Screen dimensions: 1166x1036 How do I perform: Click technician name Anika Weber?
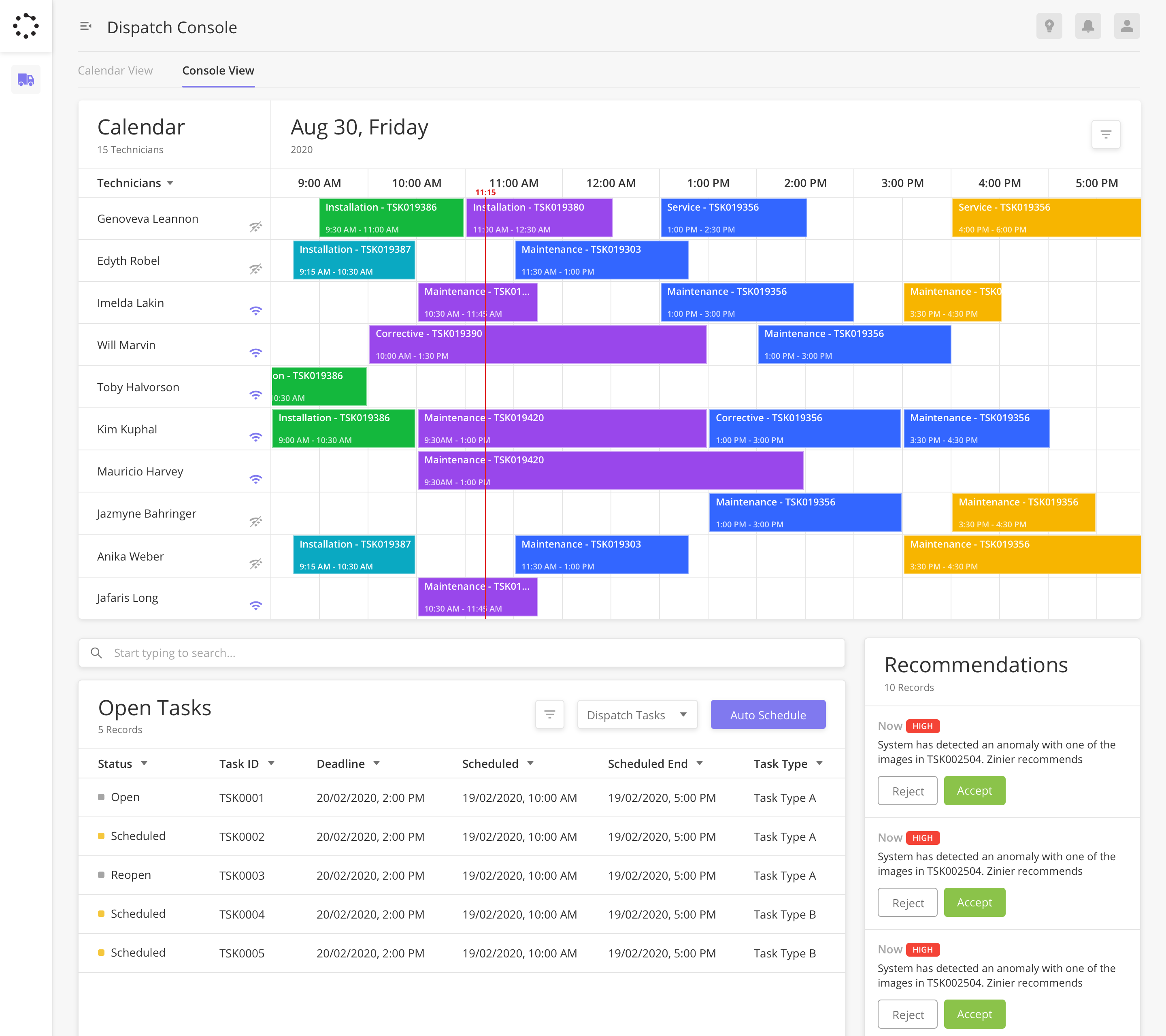(131, 556)
